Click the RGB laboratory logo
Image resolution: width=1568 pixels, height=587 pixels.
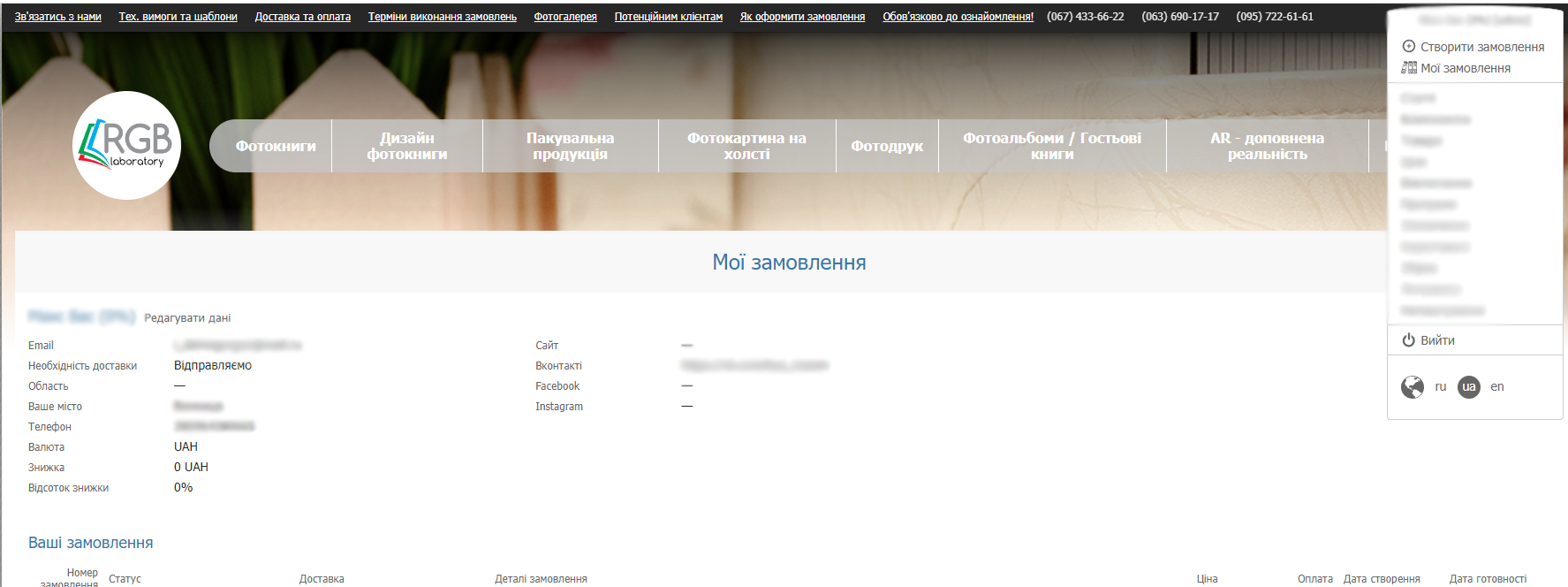tap(126, 145)
